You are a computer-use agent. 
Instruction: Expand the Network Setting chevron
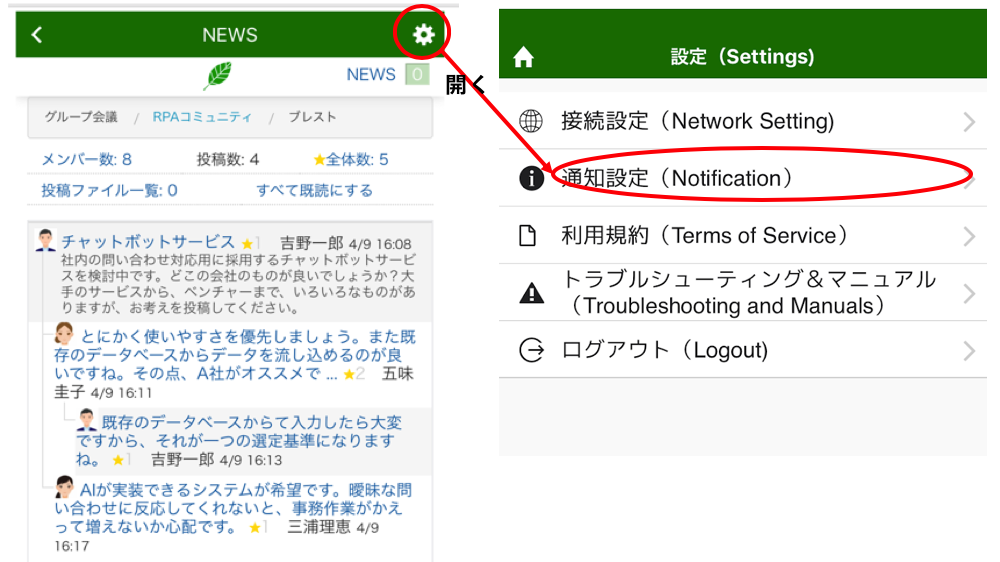[x=968, y=122]
